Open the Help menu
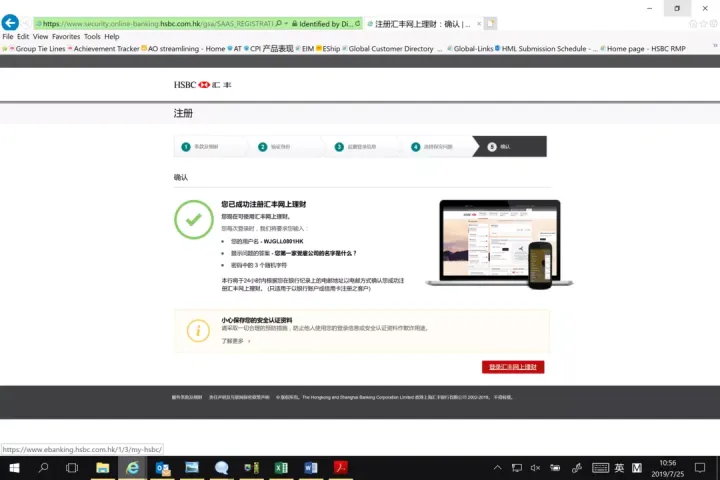Viewport: 720px width, 480px height. pyautogui.click(x=112, y=36)
